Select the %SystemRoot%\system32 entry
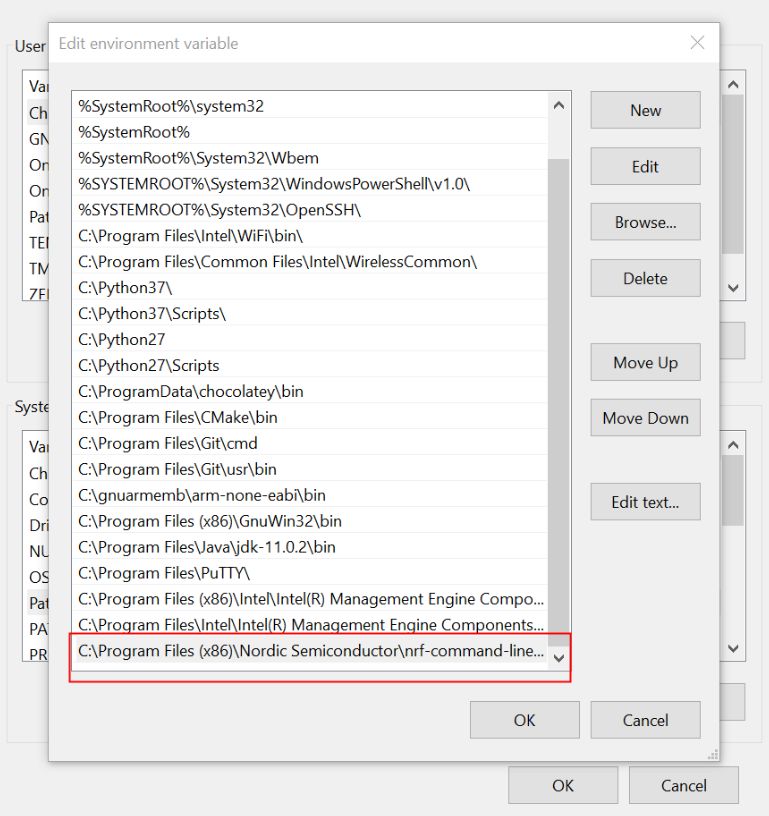 point(171,106)
